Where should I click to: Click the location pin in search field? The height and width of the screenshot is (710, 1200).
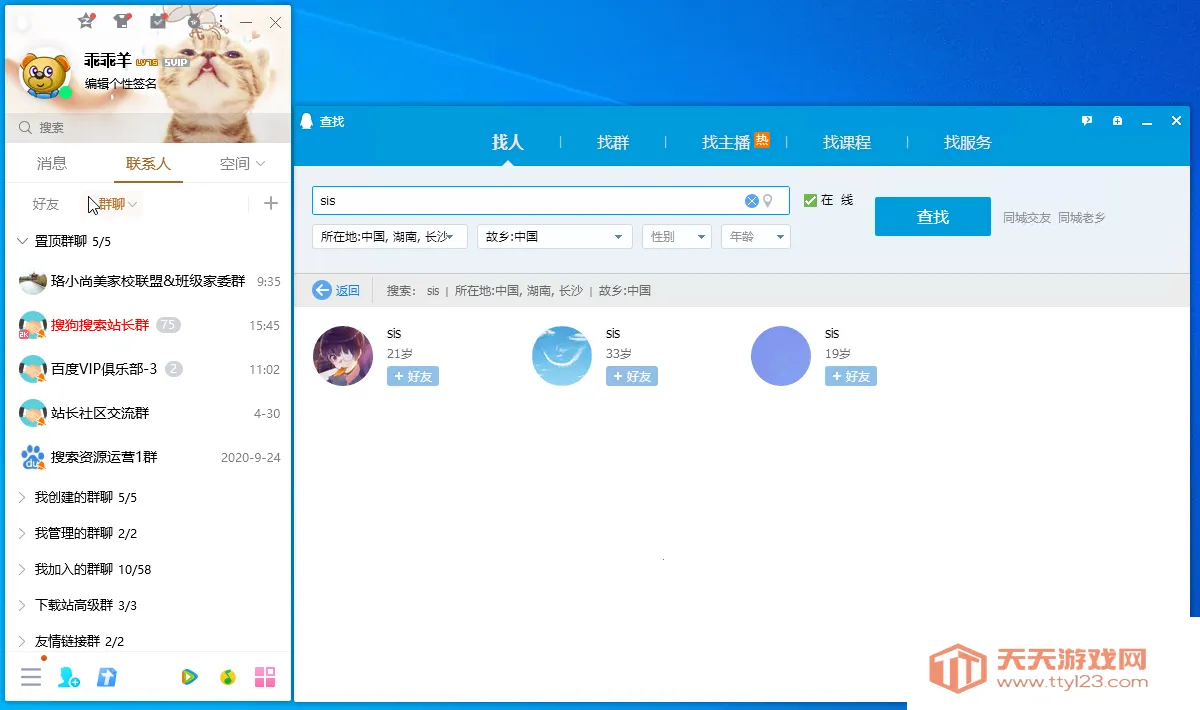(768, 200)
